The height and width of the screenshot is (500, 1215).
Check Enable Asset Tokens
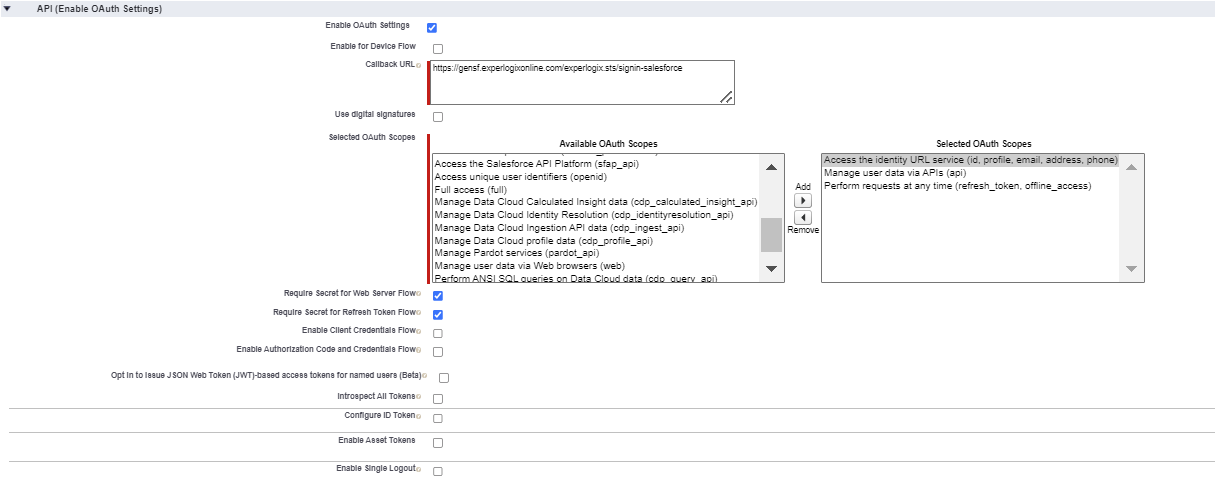pos(438,443)
